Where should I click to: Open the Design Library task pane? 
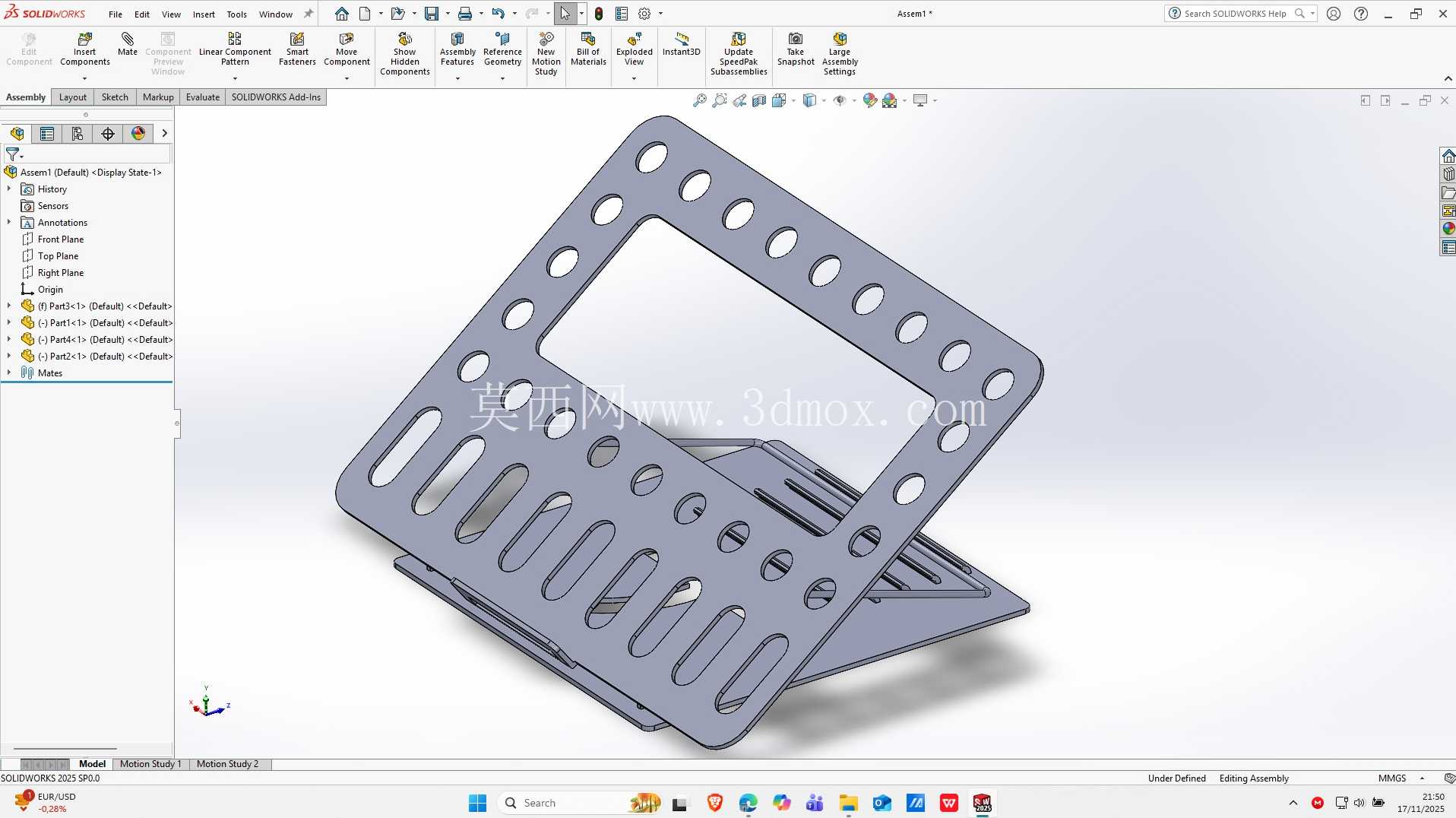1448,174
